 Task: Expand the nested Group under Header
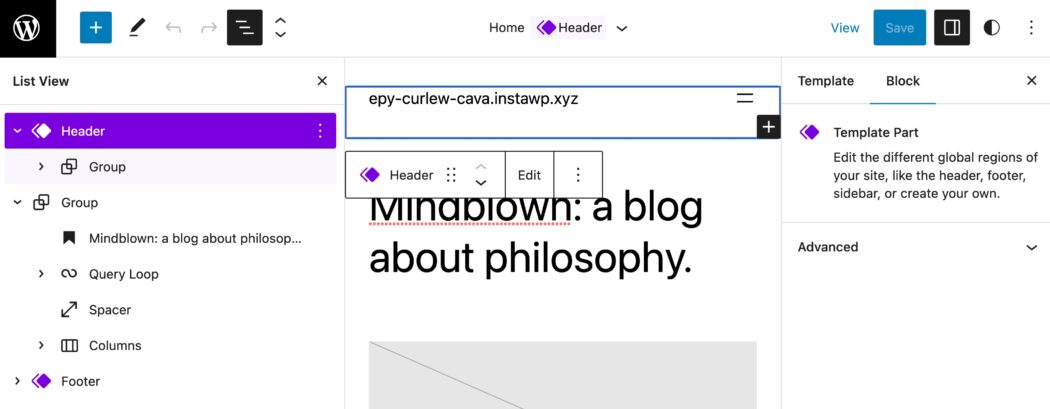click(x=41, y=167)
